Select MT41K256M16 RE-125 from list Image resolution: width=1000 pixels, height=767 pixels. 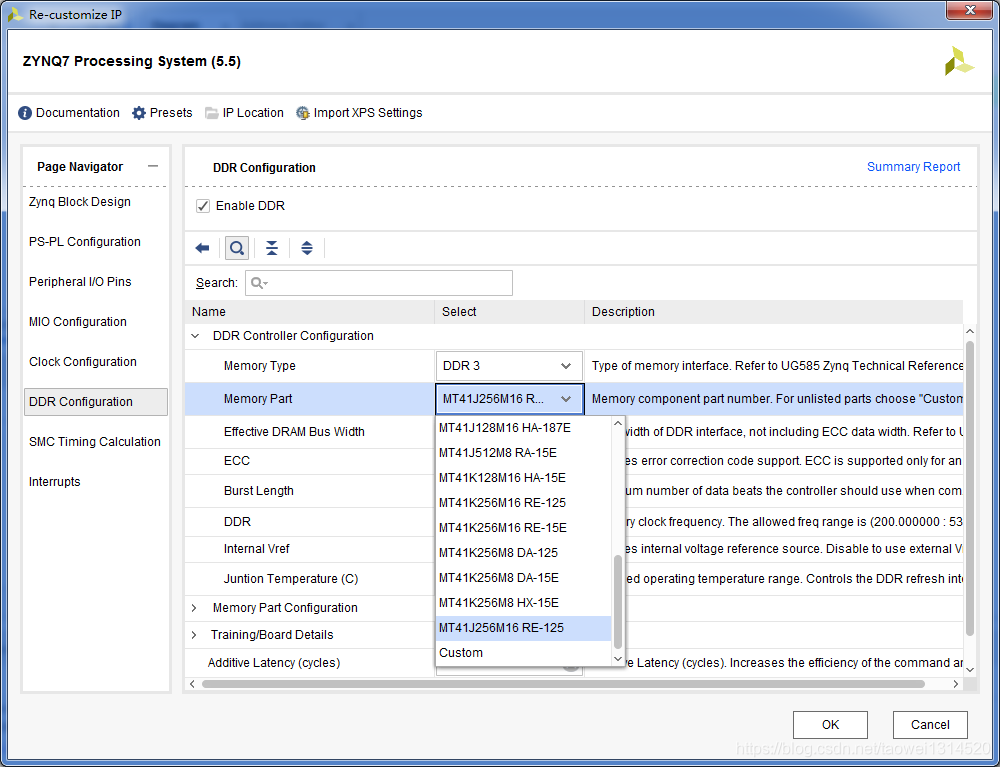click(524, 502)
